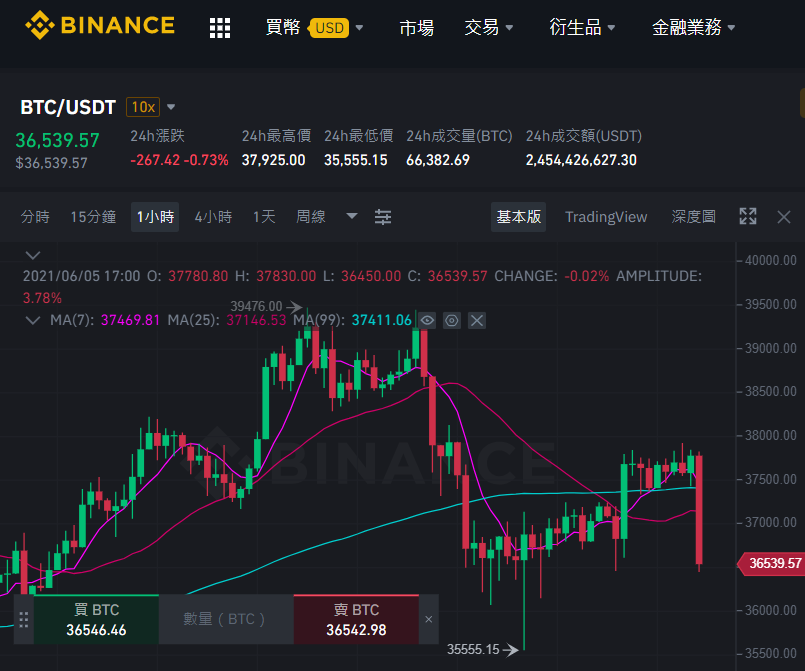
Task: Open the 交易 trade menu
Action: [x=481, y=27]
